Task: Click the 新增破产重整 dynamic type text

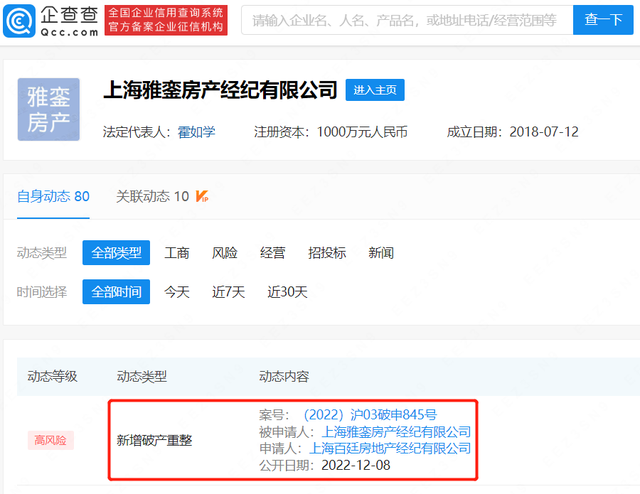Action: tap(154, 440)
